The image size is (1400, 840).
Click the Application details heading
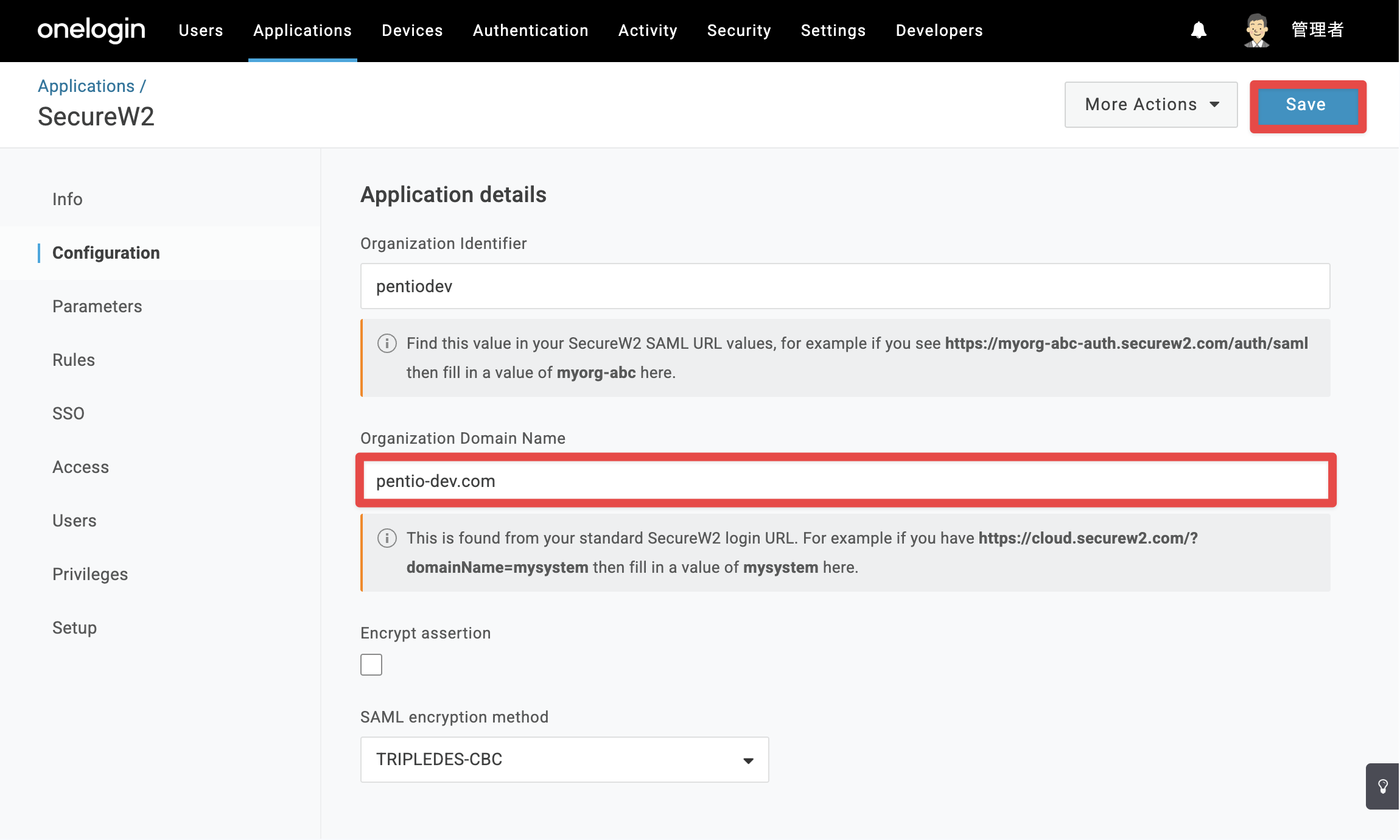[x=453, y=195]
